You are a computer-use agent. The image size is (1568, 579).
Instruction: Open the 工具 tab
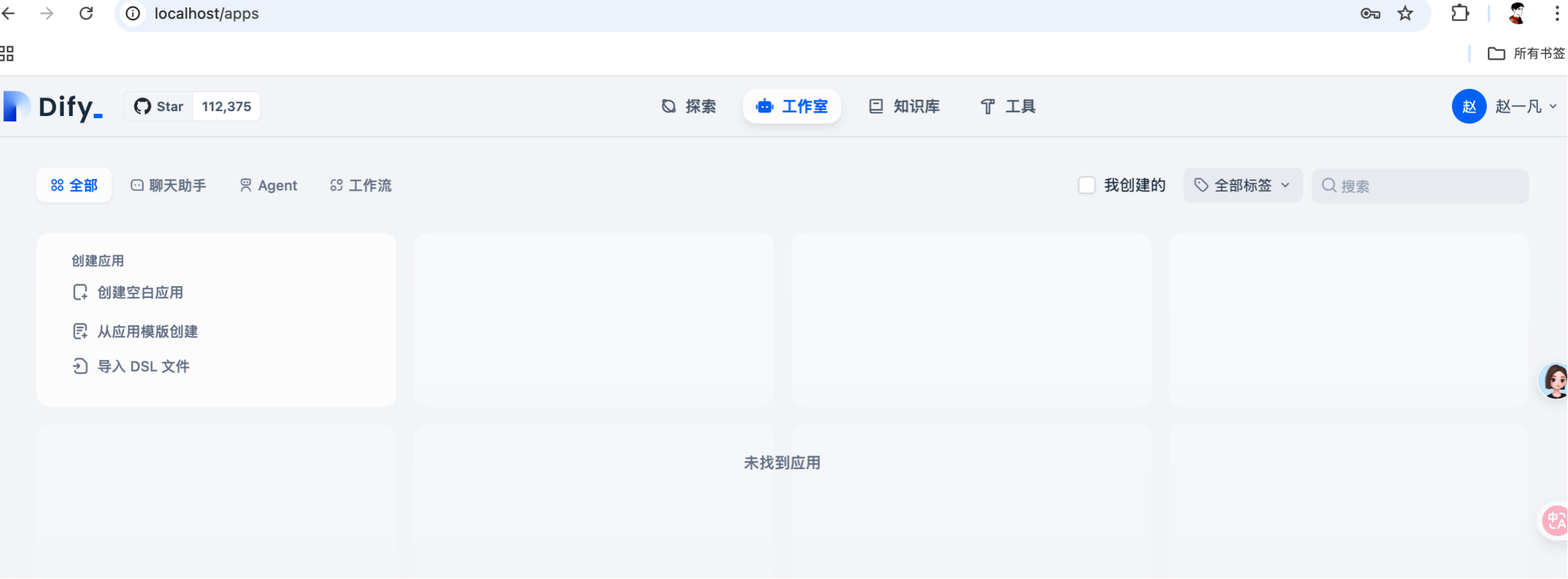[1008, 106]
